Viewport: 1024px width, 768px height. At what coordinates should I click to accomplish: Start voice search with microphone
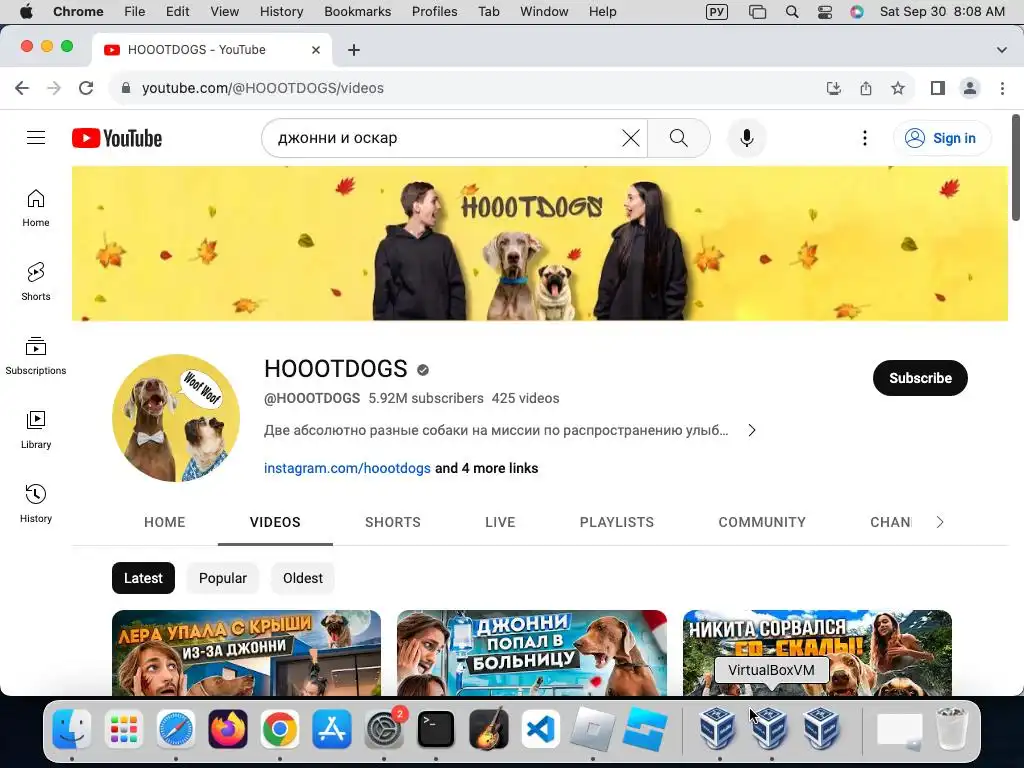tap(746, 138)
